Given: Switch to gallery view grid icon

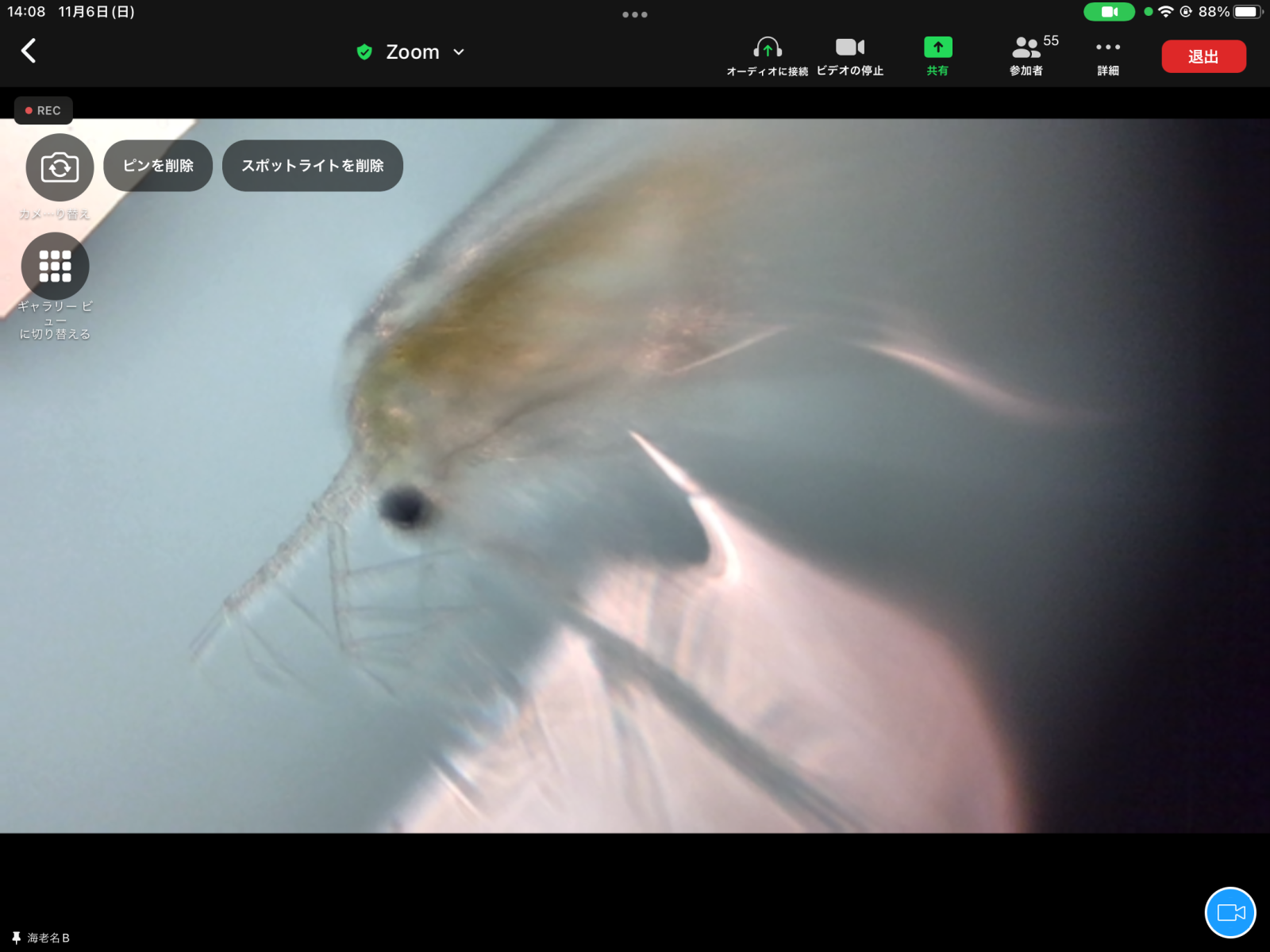Looking at the screenshot, I should click(x=55, y=267).
